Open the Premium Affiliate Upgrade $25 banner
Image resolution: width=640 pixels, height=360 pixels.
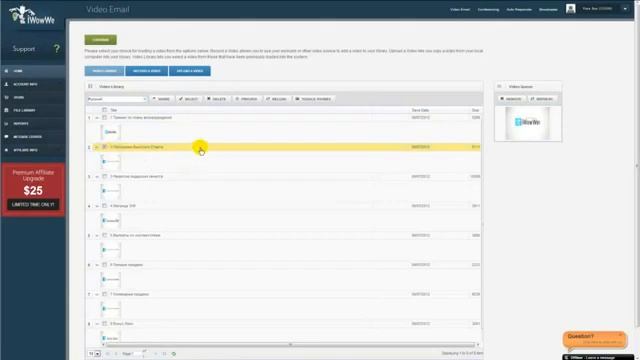(33, 190)
